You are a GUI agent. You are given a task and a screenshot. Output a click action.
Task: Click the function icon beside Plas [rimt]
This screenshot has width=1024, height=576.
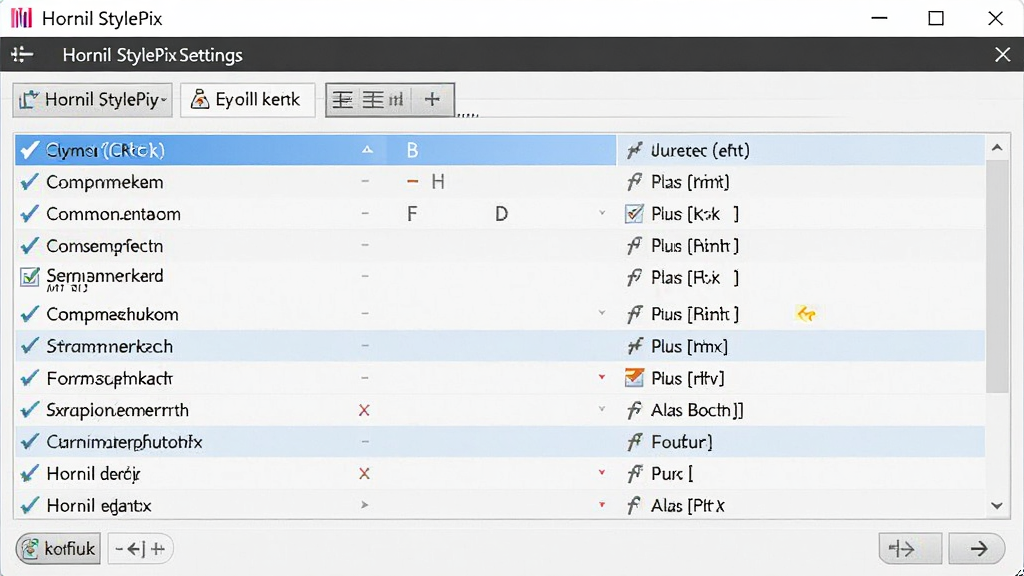(633, 182)
